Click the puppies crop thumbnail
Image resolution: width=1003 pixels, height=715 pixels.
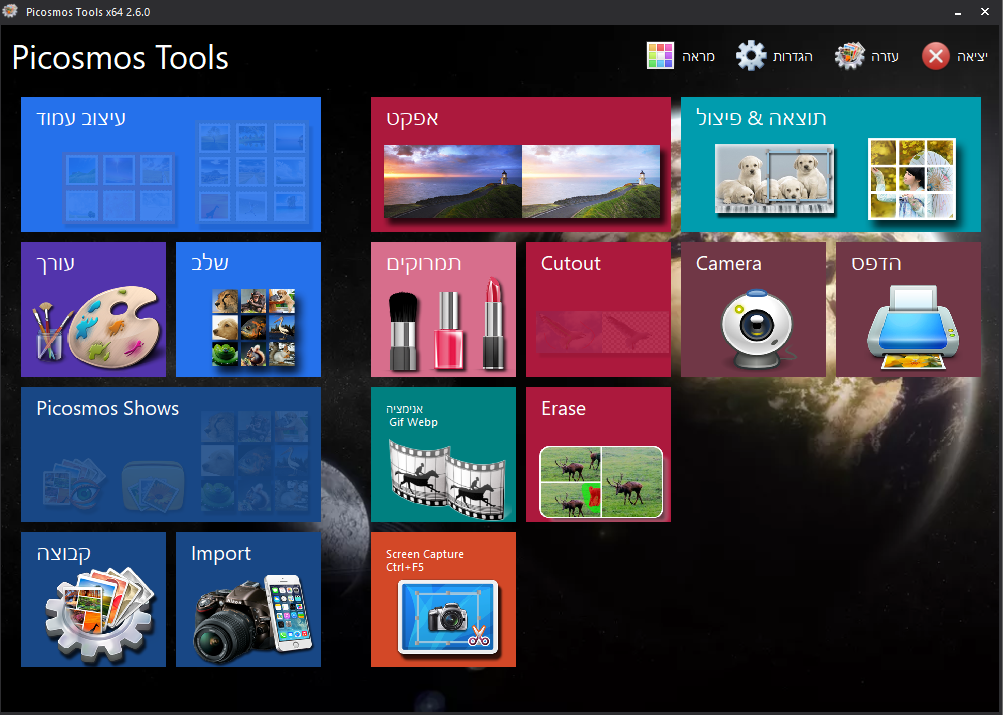tap(775, 178)
